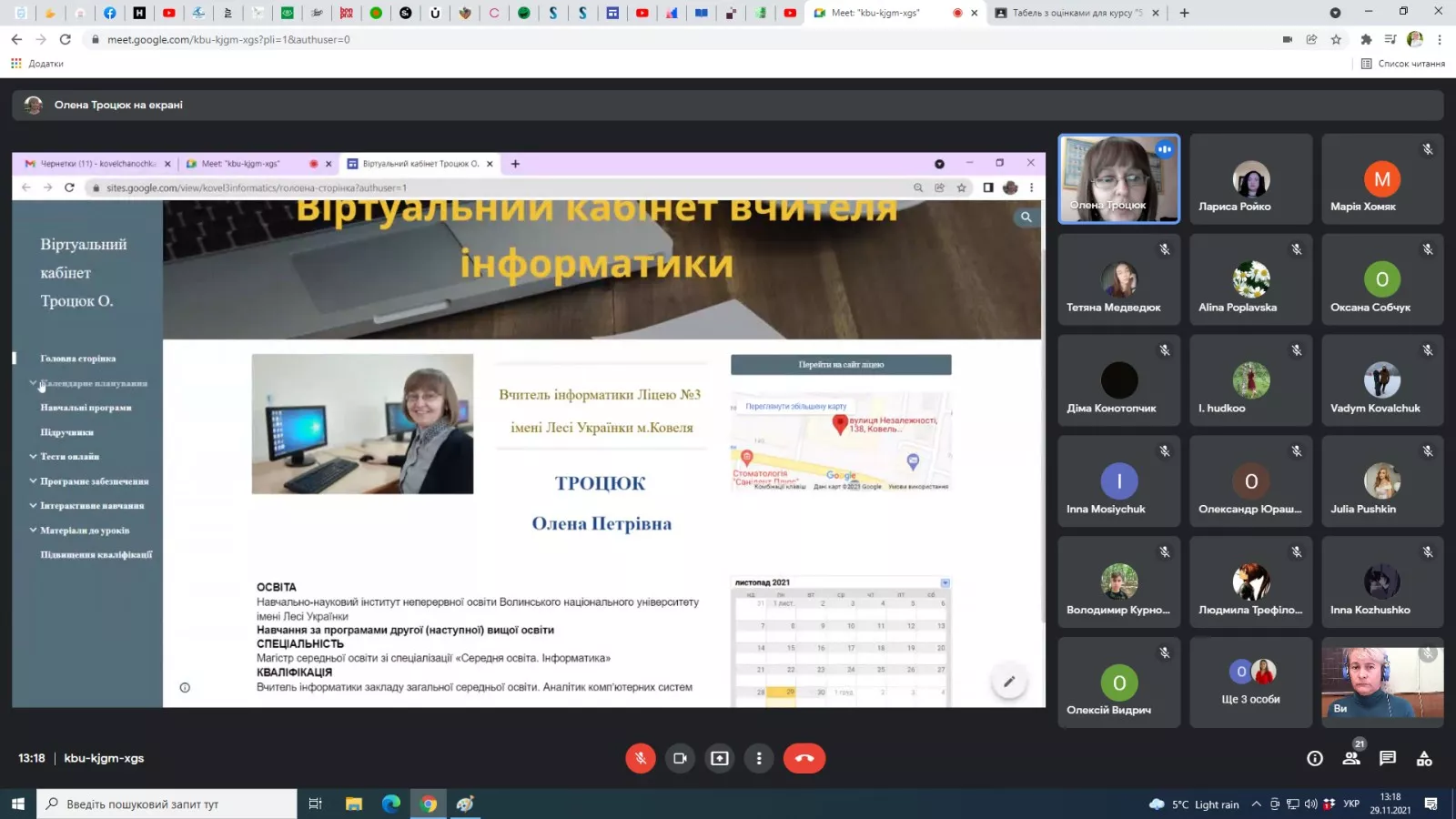Click the red hang up call button
The height and width of the screenshot is (819, 1456).
click(804, 758)
